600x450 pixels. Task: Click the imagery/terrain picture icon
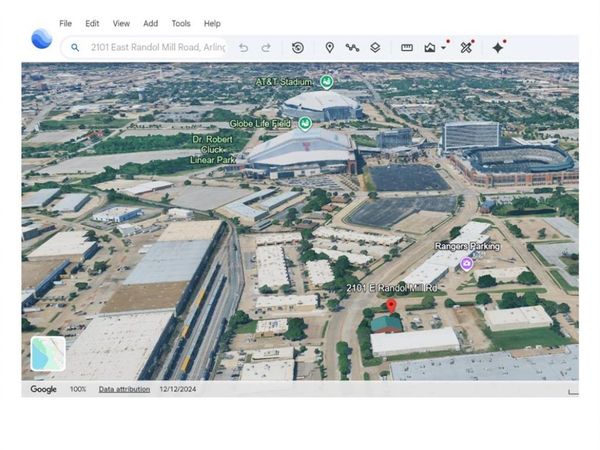coord(430,48)
